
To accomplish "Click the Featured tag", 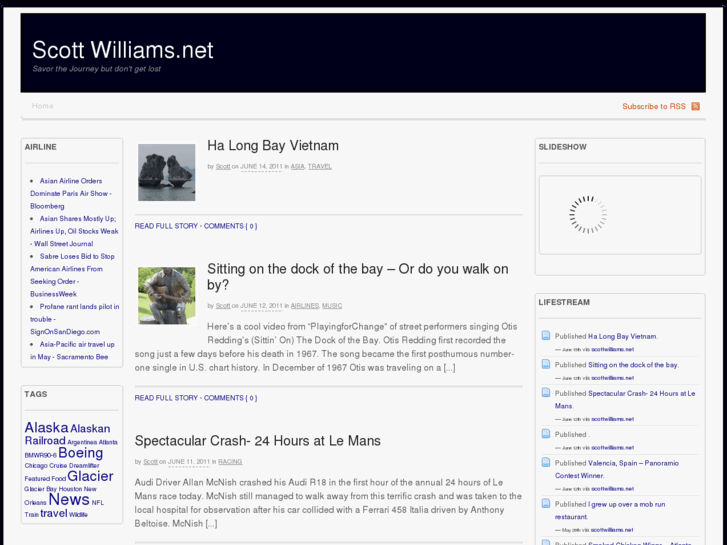I will coord(37,479).
